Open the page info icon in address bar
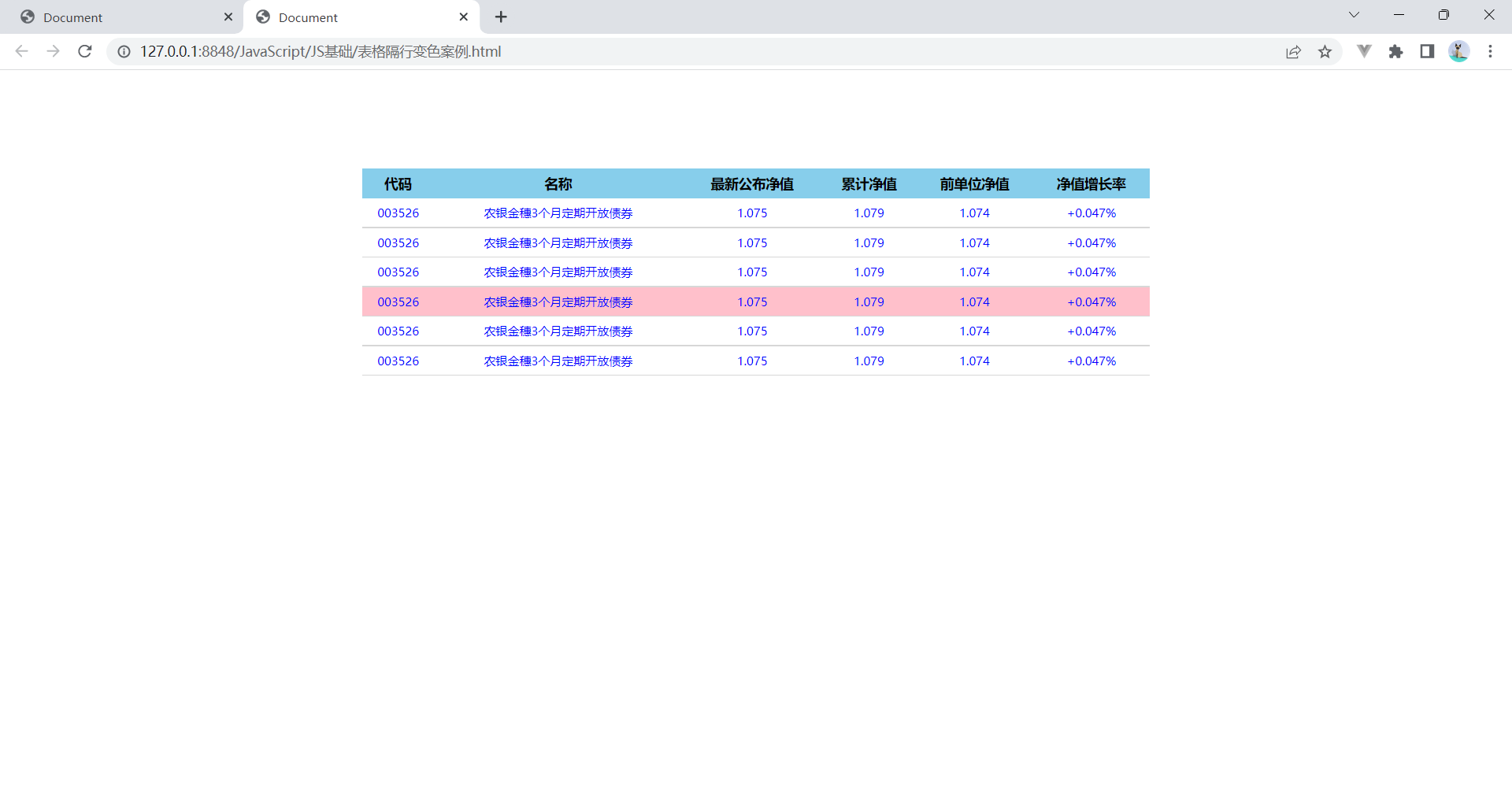The image size is (1512, 803). (x=124, y=51)
